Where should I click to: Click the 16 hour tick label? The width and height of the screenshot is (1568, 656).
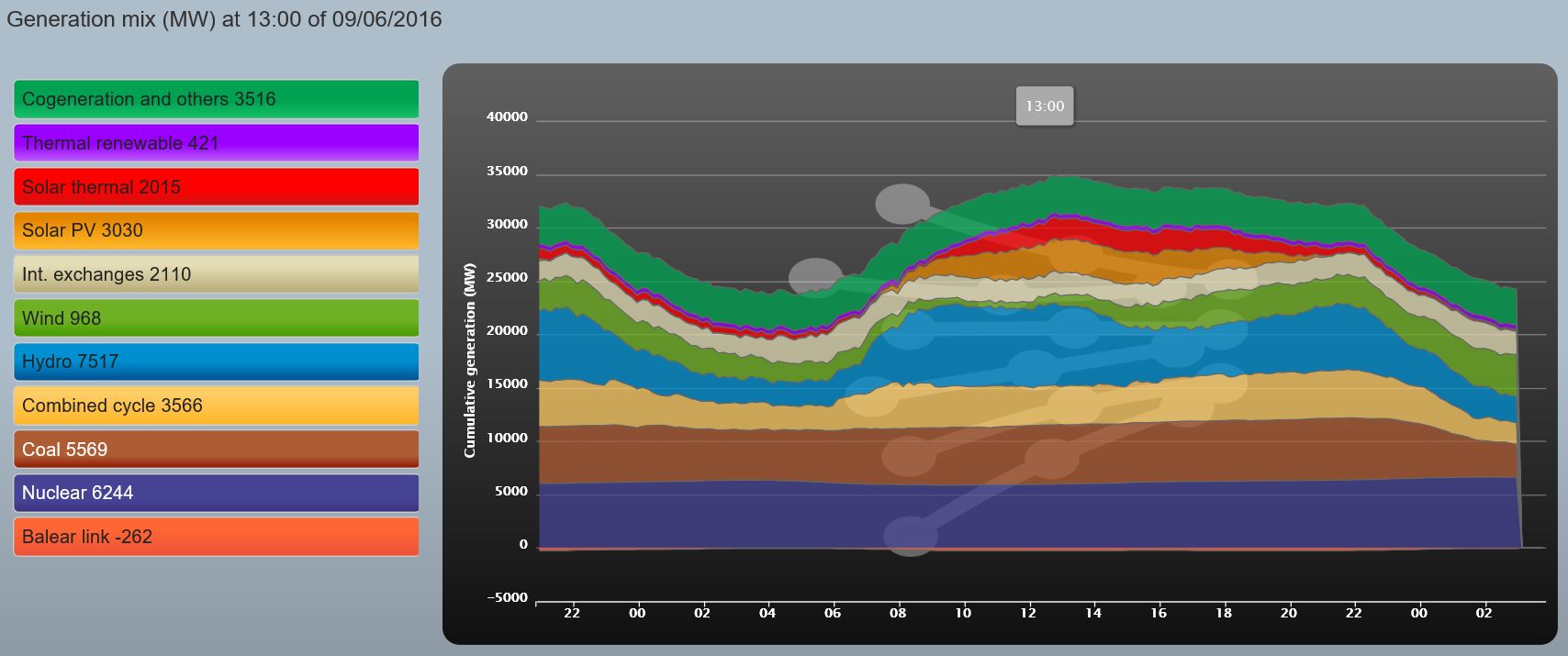[1159, 613]
